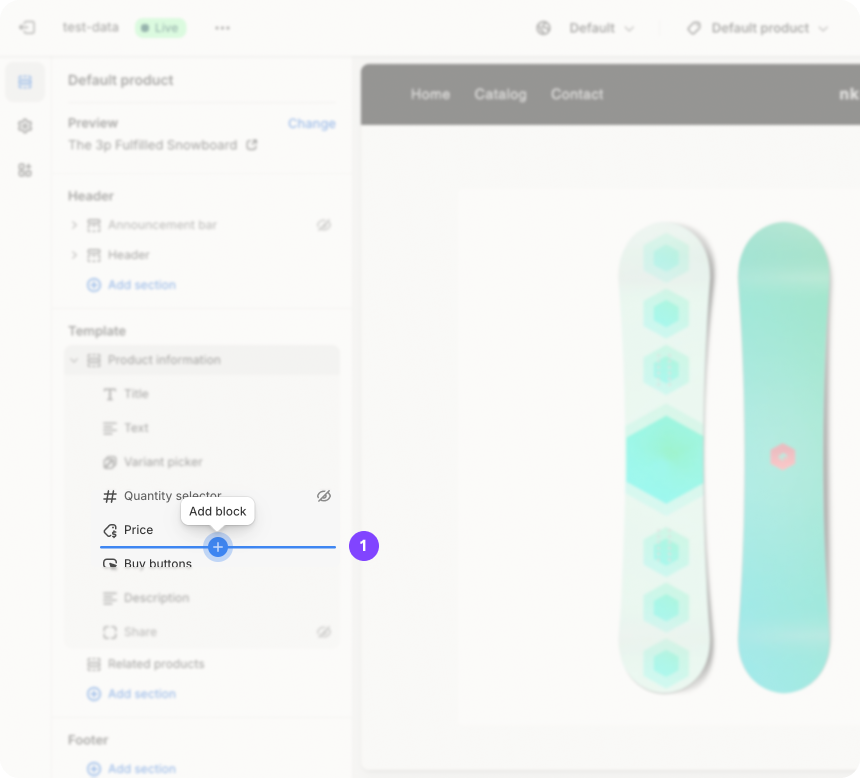The image size is (860, 778).
Task: Open preview product in new window icon
Action: click(252, 145)
